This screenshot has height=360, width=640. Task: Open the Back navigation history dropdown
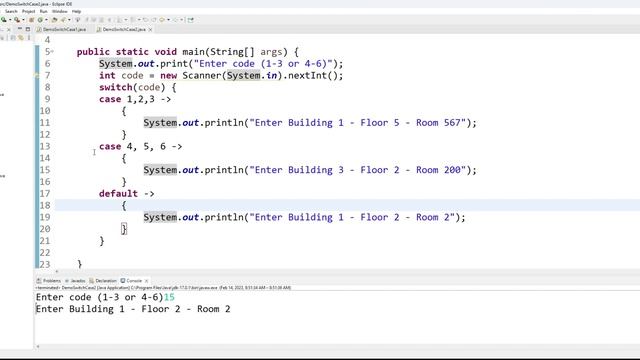point(169,20)
